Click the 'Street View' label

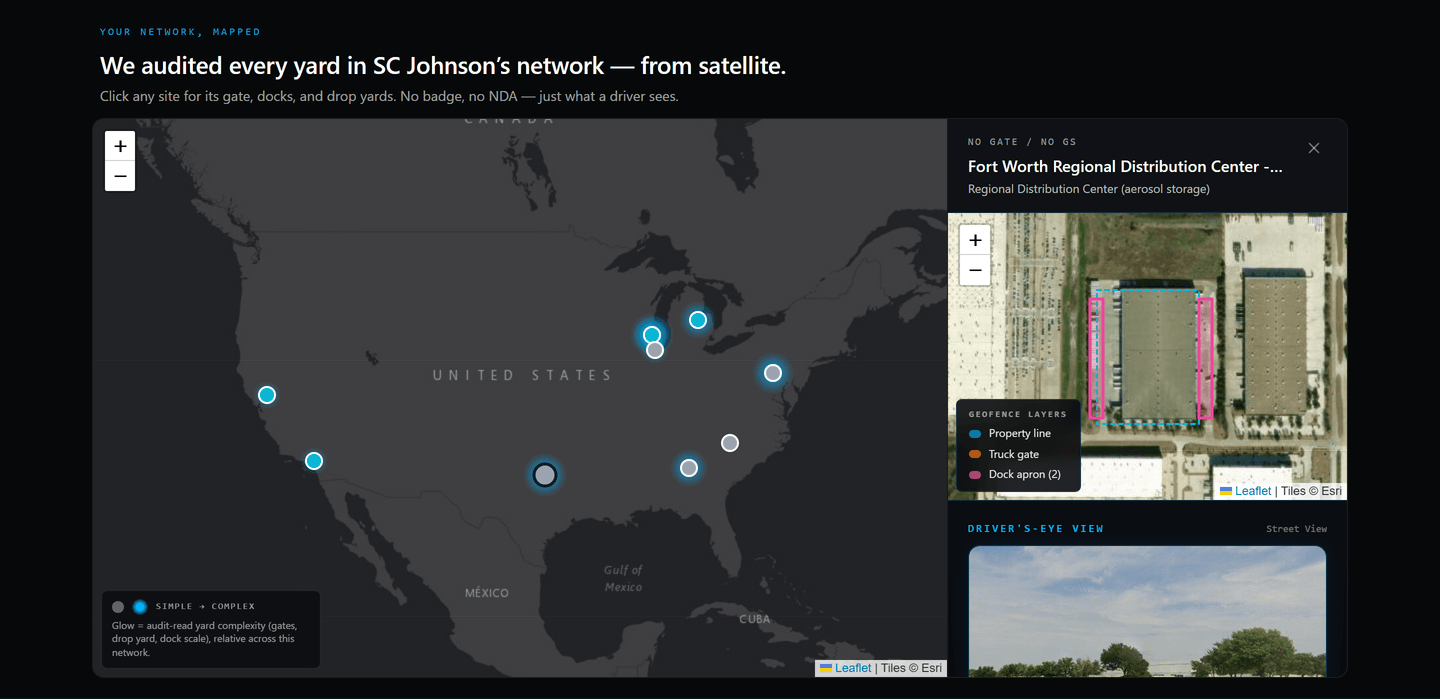point(1296,529)
